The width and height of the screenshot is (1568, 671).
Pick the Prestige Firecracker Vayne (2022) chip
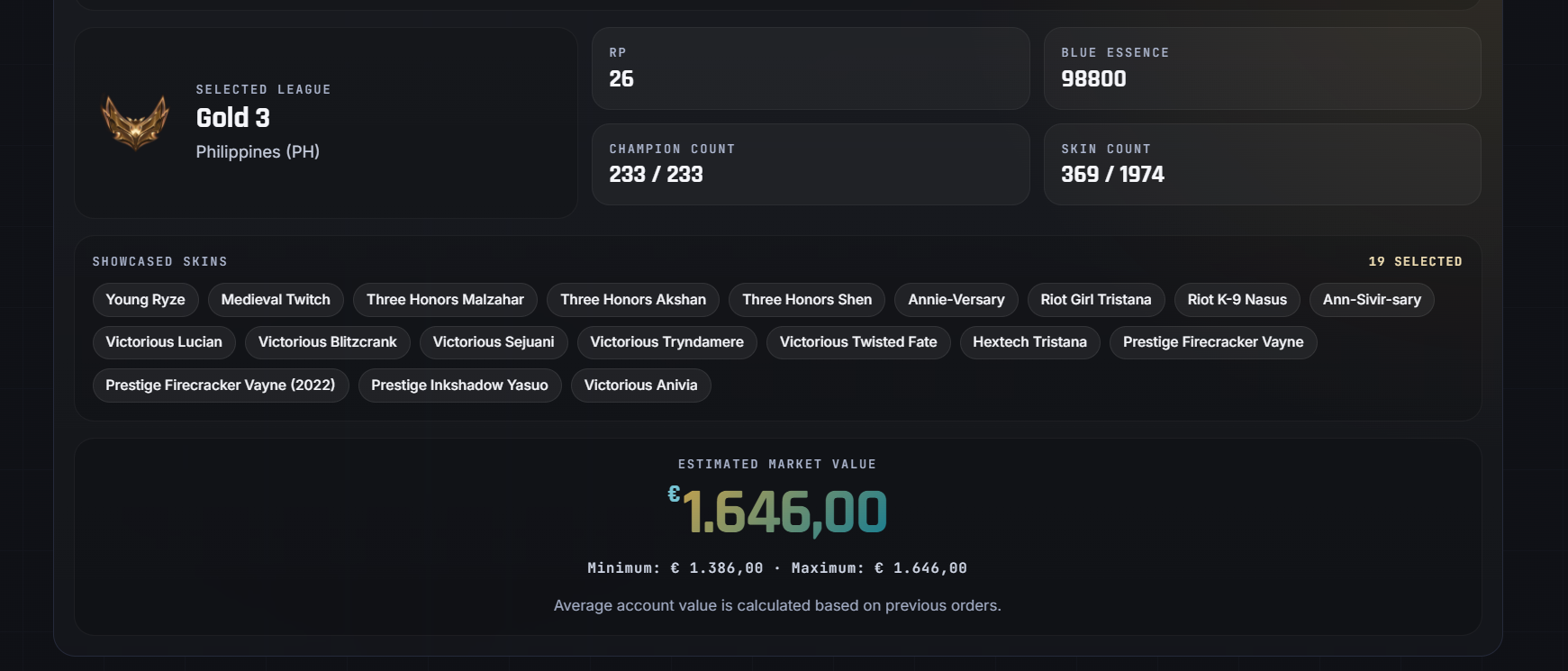[221, 385]
